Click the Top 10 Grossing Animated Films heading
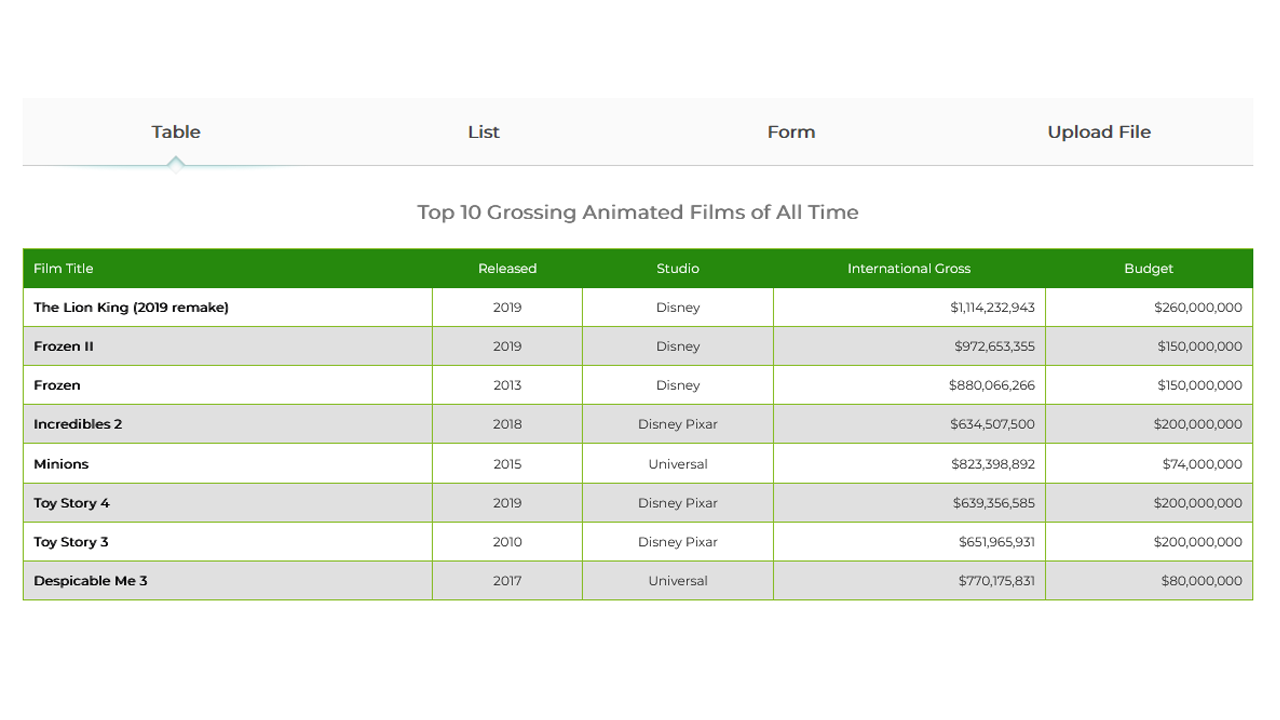 639,212
